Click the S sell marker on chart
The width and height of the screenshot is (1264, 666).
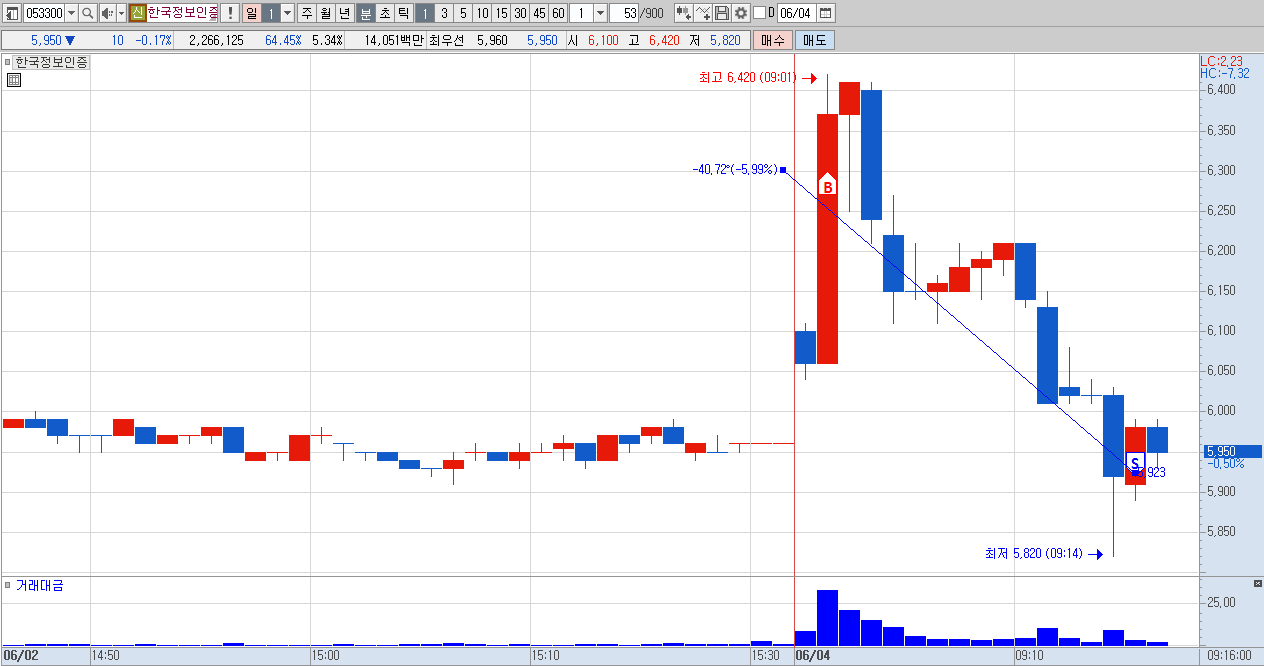[x=1135, y=462]
